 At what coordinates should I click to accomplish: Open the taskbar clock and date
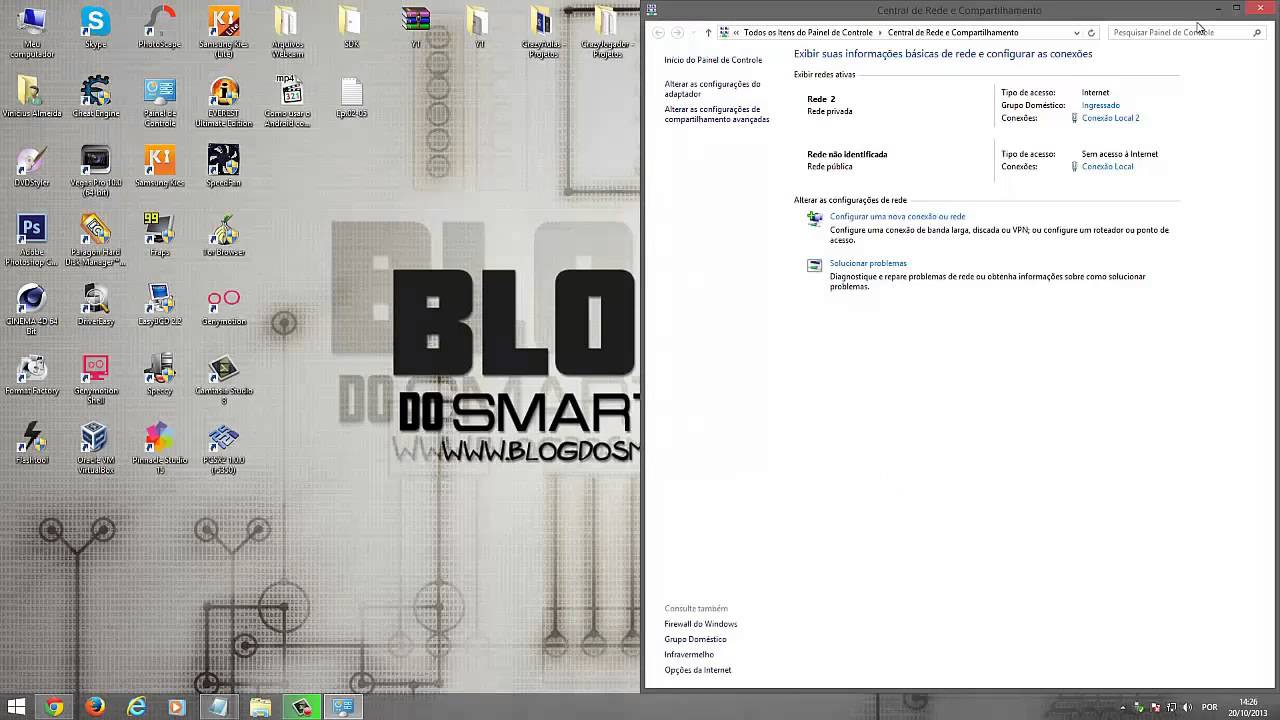click(1248, 707)
